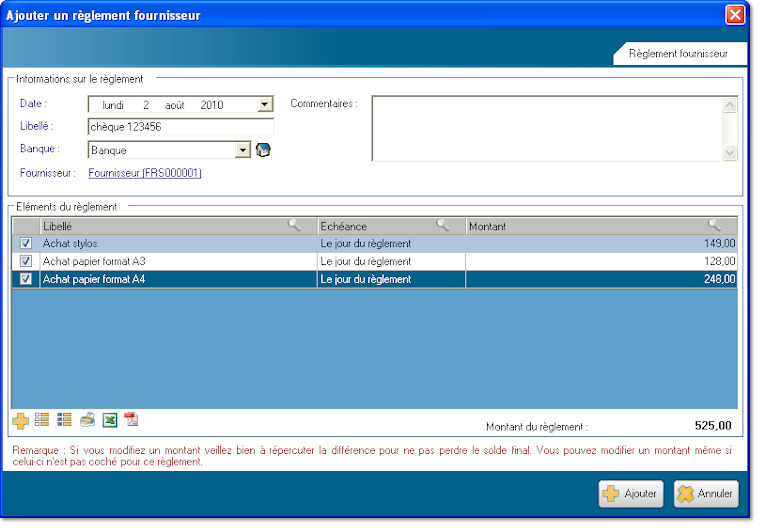Expand the Banque dropdown list

click(242, 150)
